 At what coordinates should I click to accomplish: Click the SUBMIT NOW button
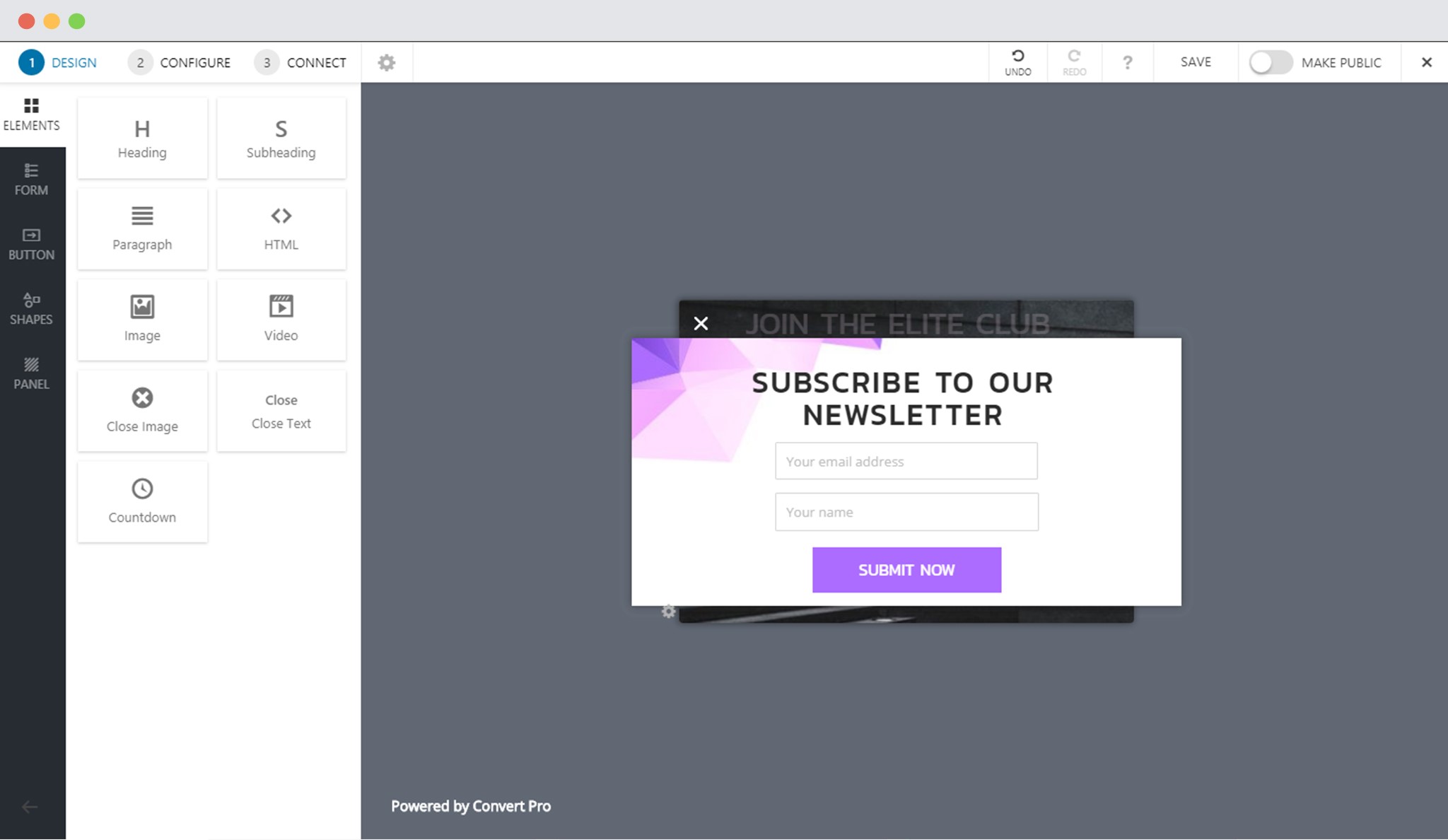point(906,570)
